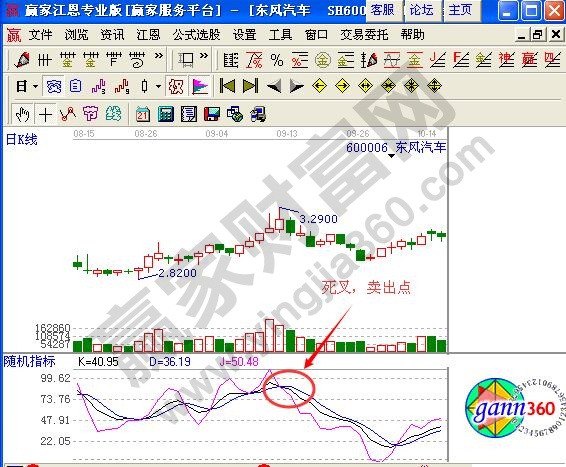Viewport: 566px width, 467px height.
Task: Click the notepad document icon
Action: [188, 114]
